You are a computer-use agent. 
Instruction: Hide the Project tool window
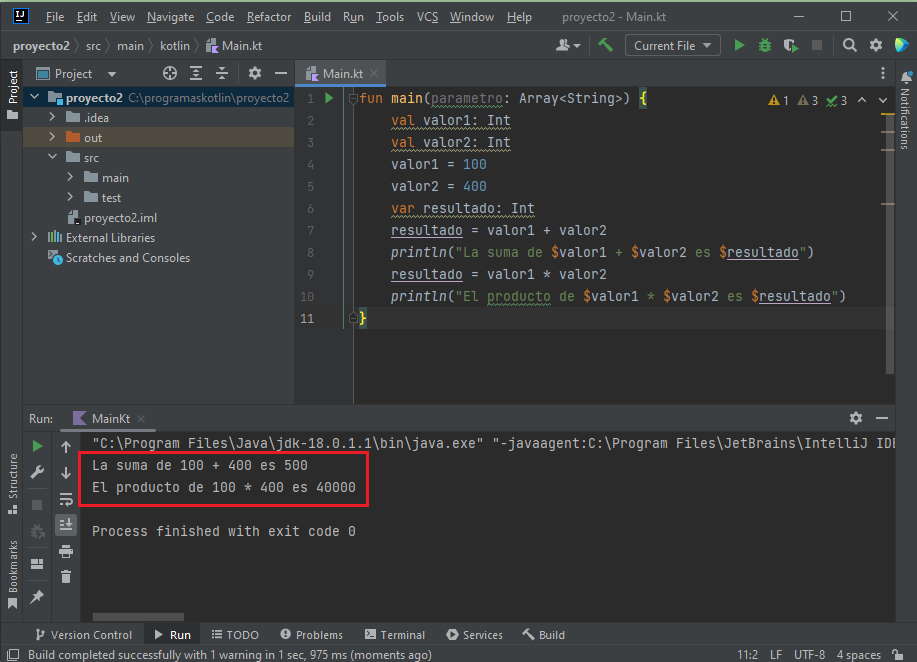tap(281, 73)
